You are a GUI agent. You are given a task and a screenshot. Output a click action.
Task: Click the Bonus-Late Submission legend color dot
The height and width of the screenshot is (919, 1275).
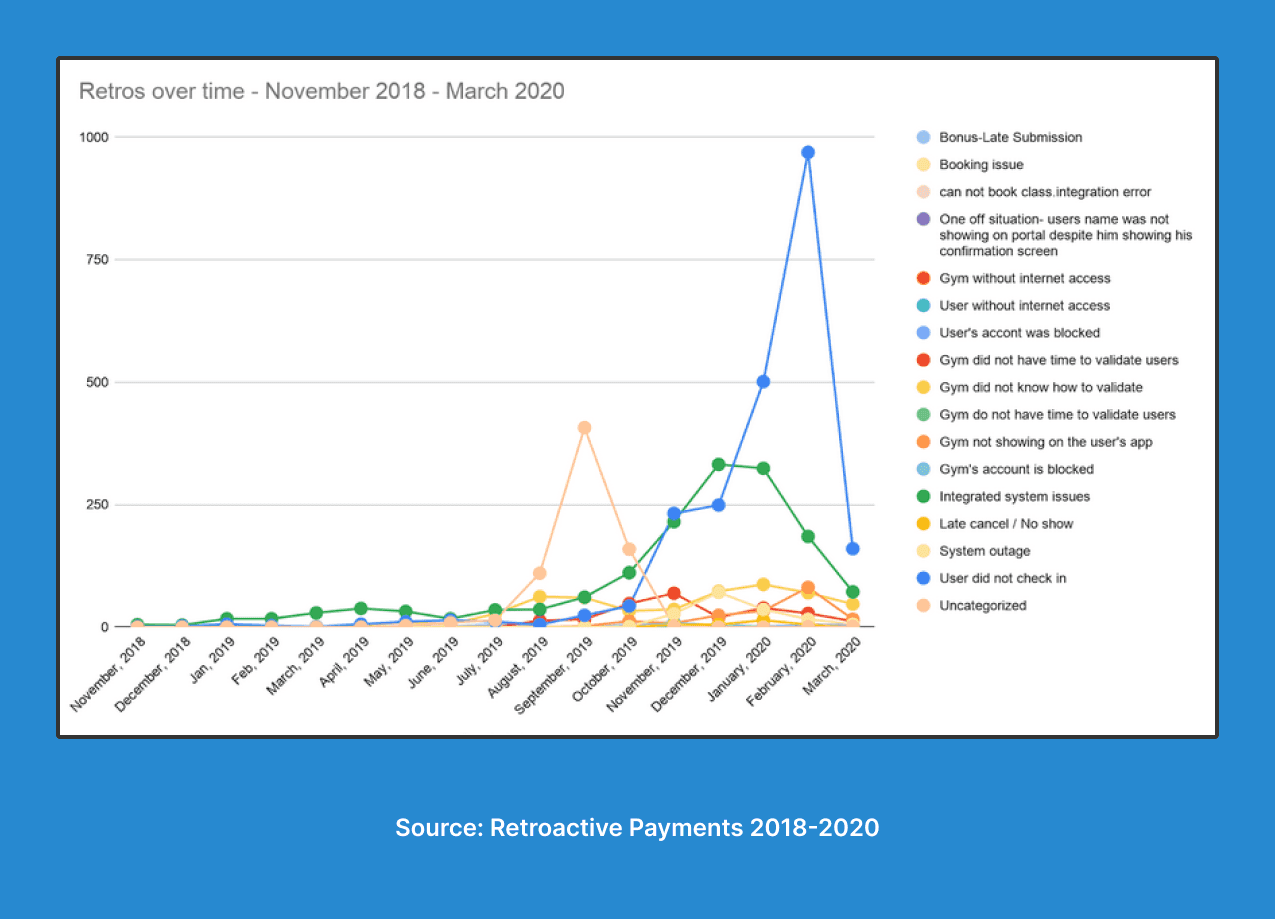pos(923,137)
